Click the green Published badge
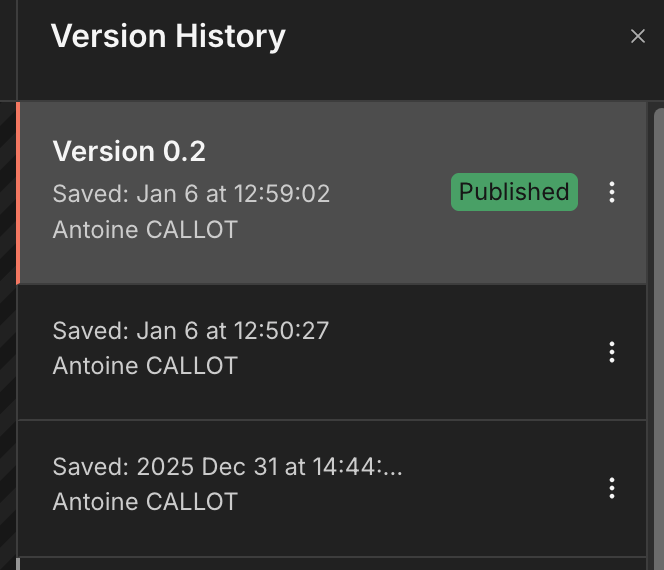664x570 pixels. (x=514, y=192)
